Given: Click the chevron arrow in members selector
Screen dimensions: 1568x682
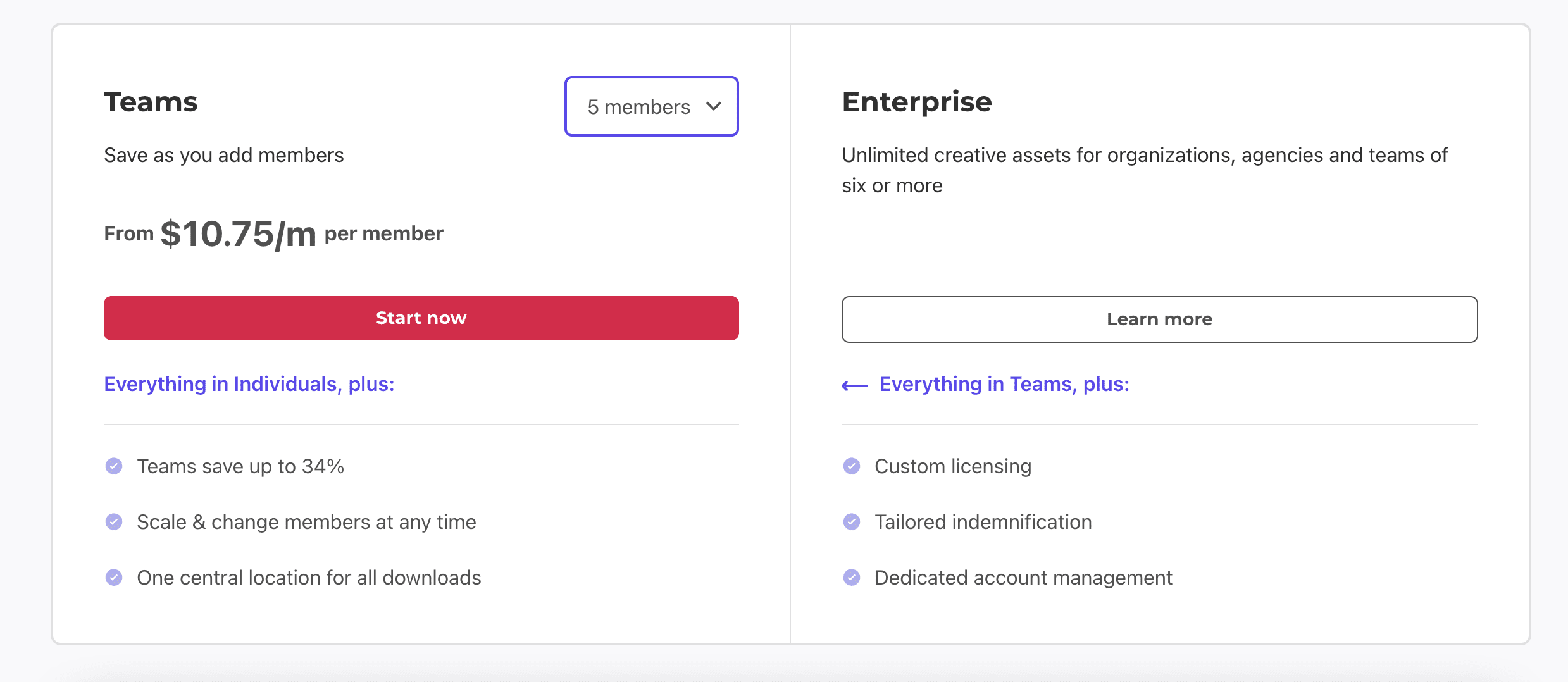Looking at the screenshot, I should (714, 106).
